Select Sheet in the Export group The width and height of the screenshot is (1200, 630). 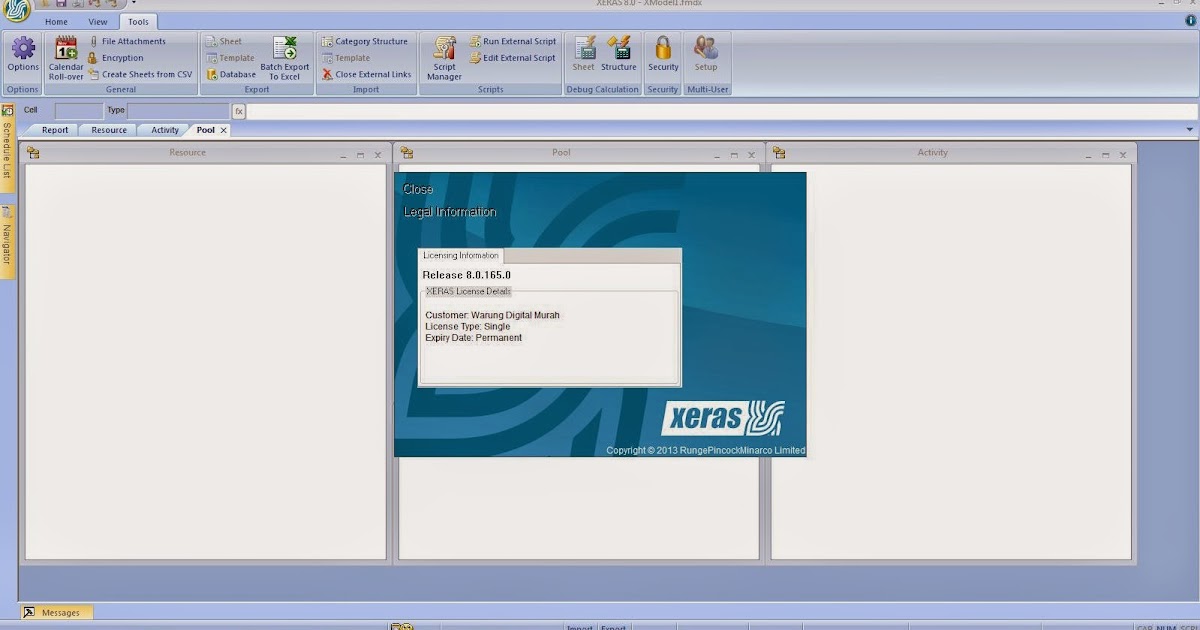(224, 41)
